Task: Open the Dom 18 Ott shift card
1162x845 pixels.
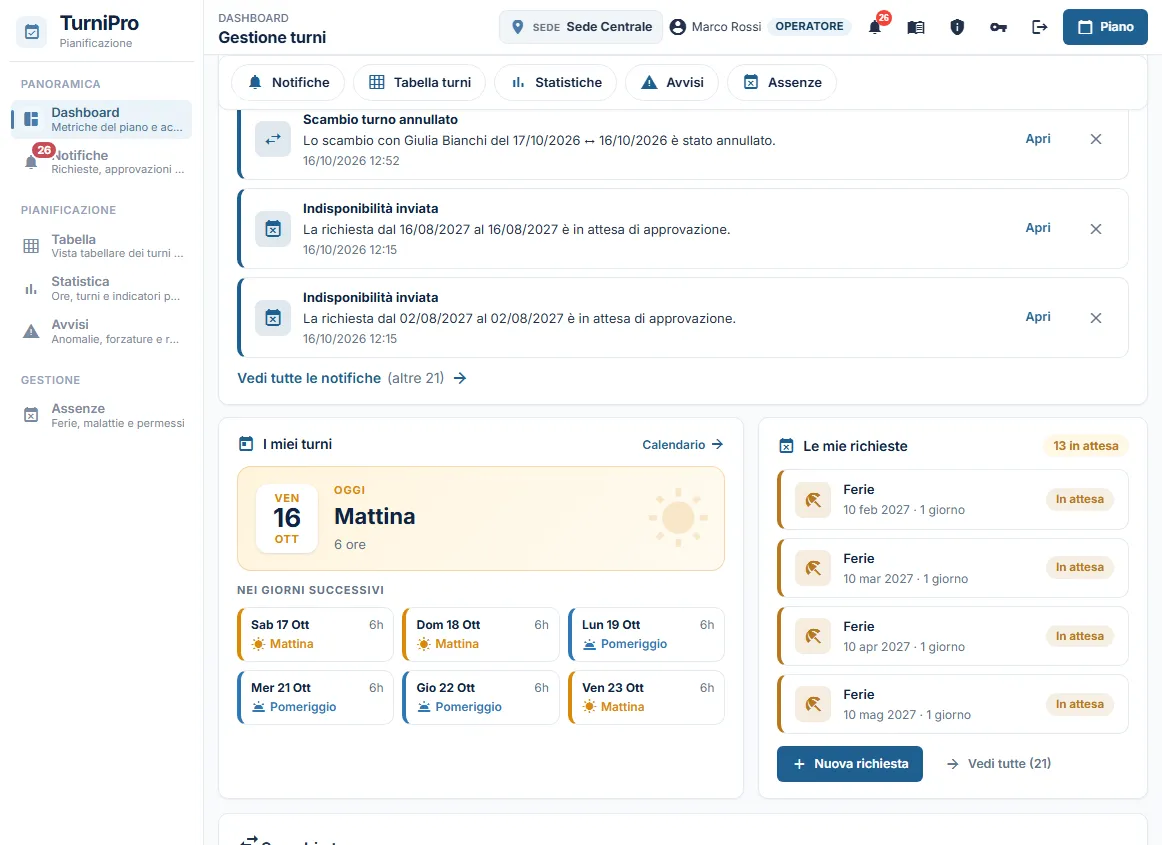Action: (481, 634)
